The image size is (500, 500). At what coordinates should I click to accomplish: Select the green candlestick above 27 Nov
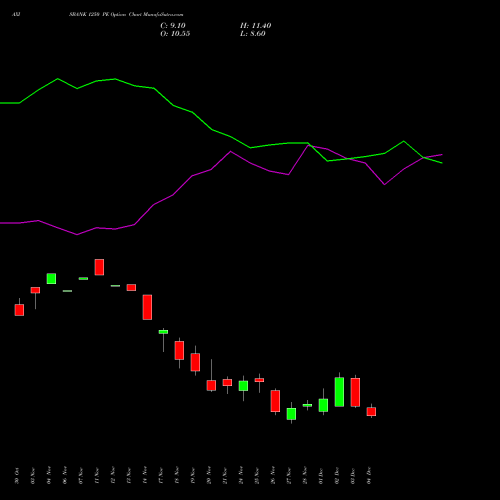click(291, 414)
